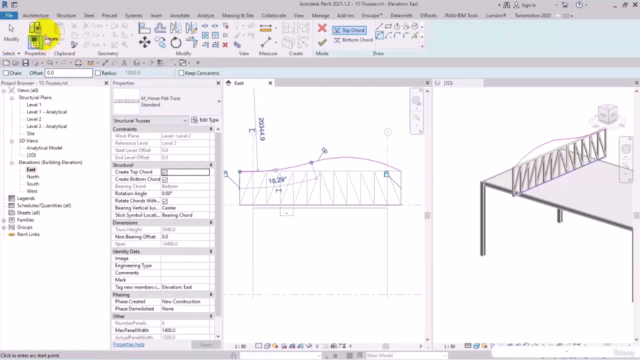Click Switch Windows in quick access toolbar
The width and height of the screenshot is (640, 360).
[x=183, y=63]
